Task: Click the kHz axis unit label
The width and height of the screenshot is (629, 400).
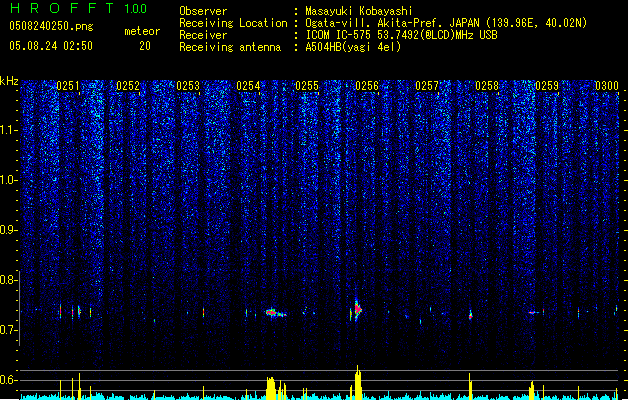Action: point(9,81)
